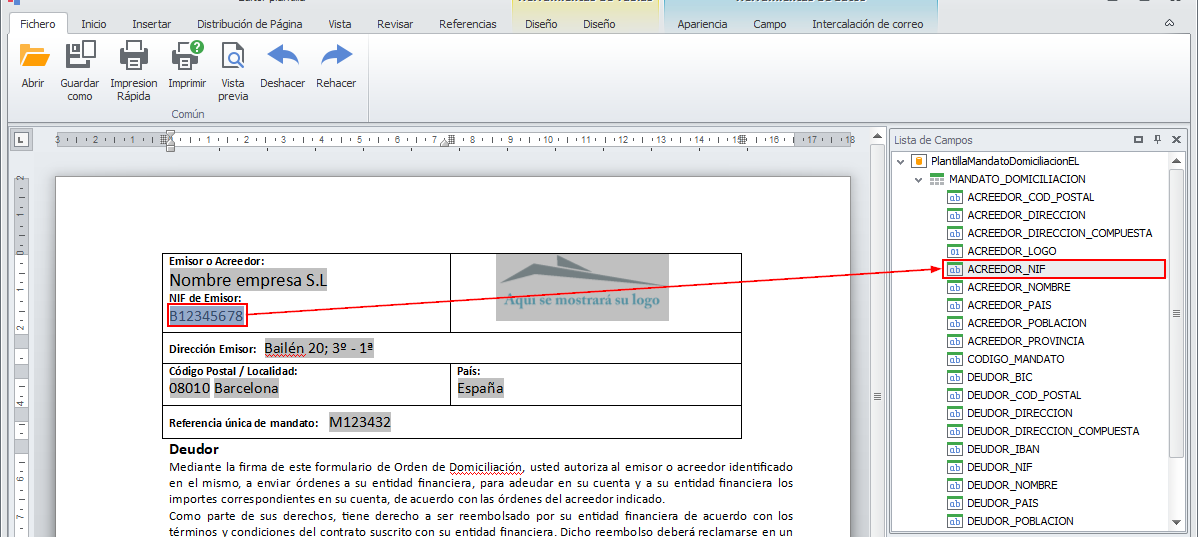Open the Apariencia ribbon tab
Viewport: 1198px width, 537px height.
[702, 24]
